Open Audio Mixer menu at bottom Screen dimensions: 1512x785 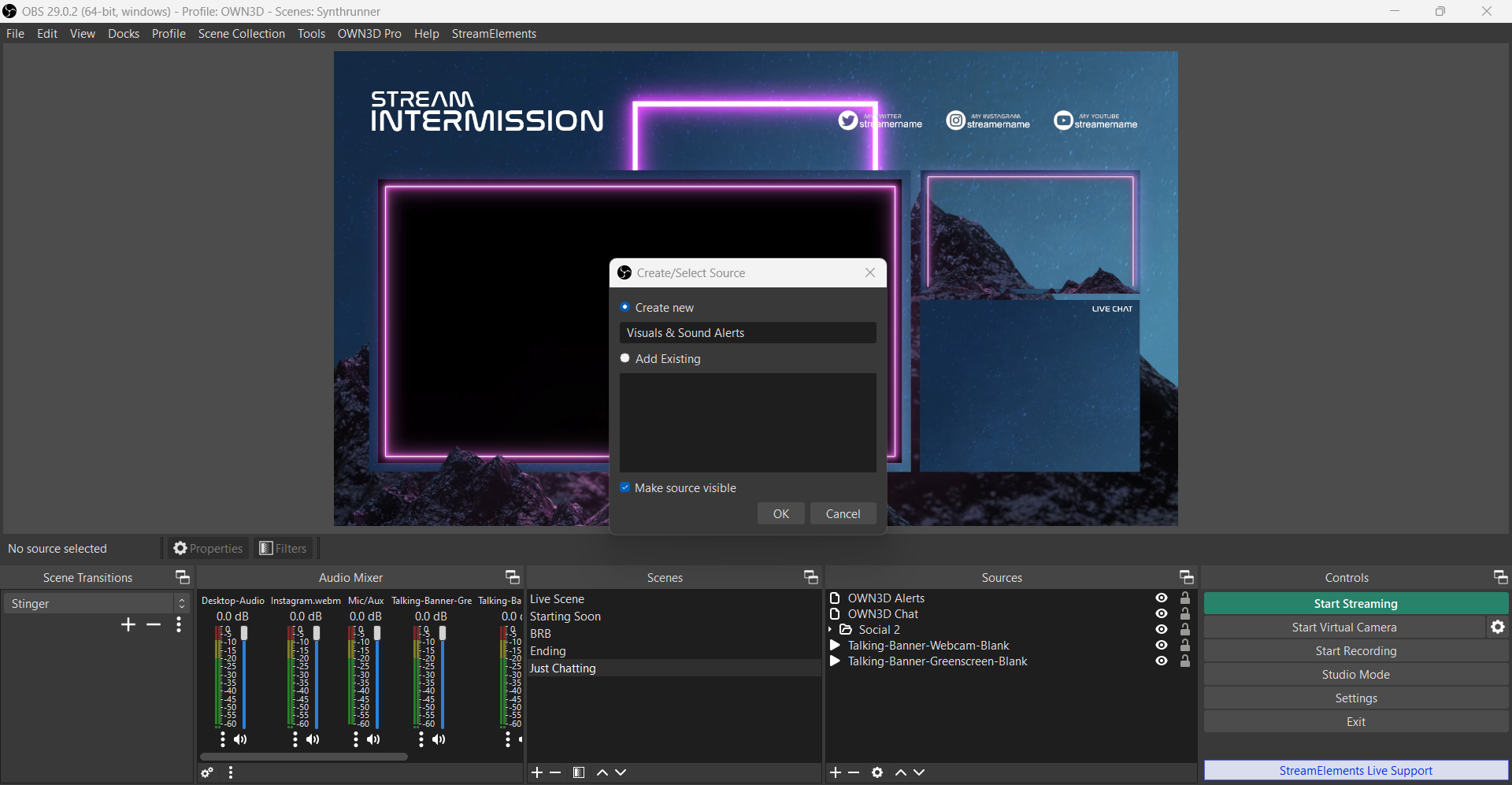pos(231,773)
